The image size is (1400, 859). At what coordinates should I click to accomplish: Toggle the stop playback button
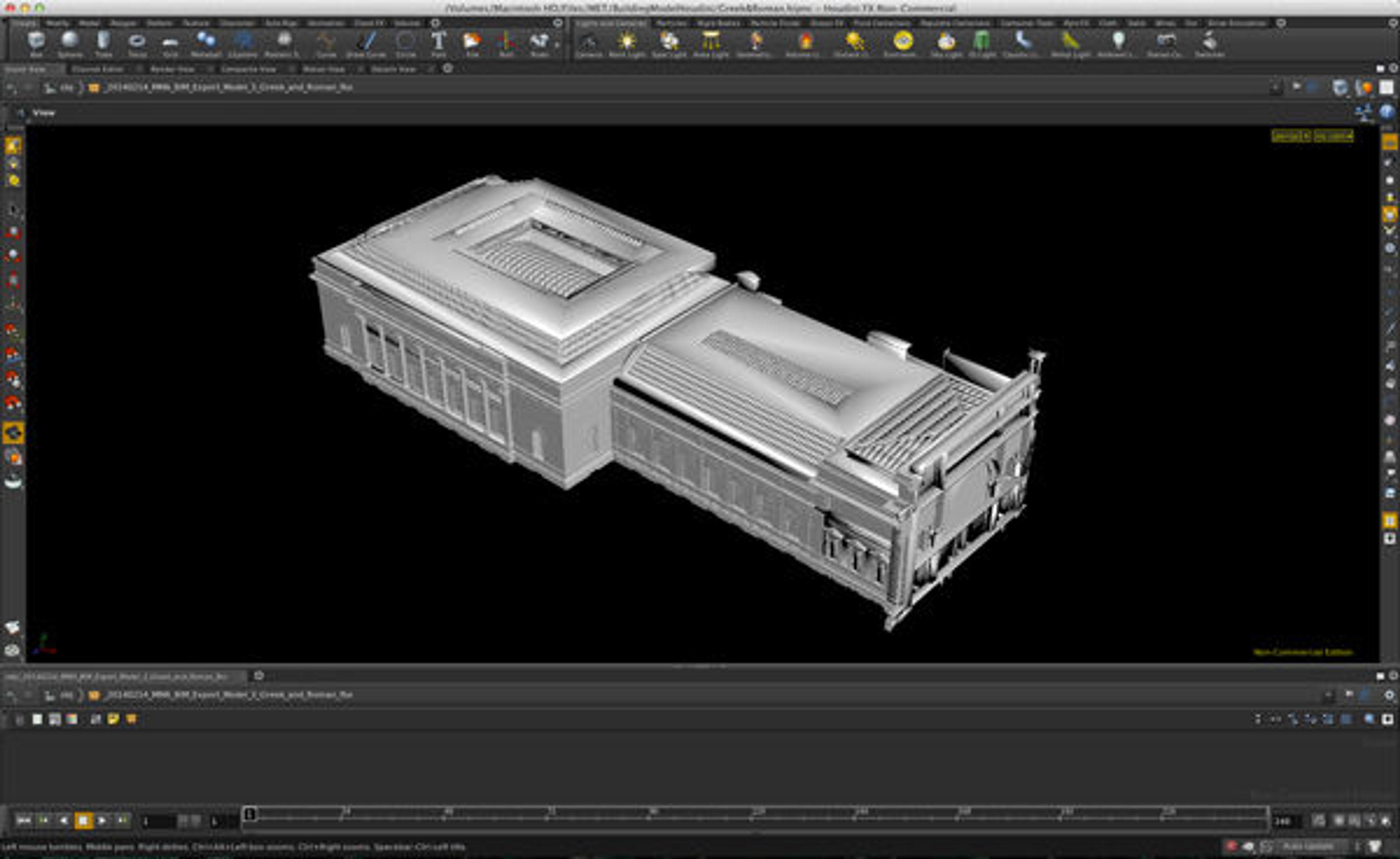pyautogui.click(x=83, y=820)
